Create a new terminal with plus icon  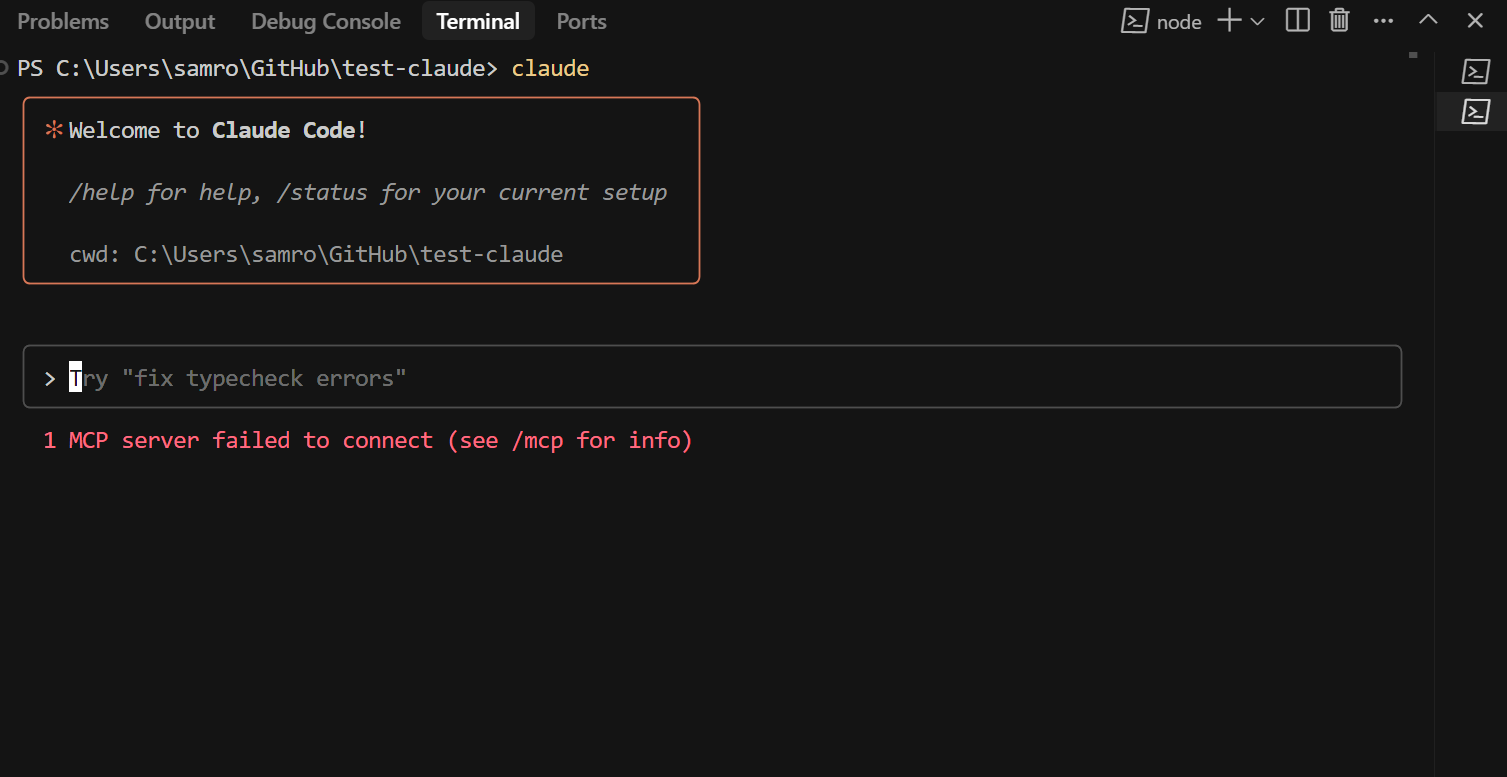[1229, 20]
